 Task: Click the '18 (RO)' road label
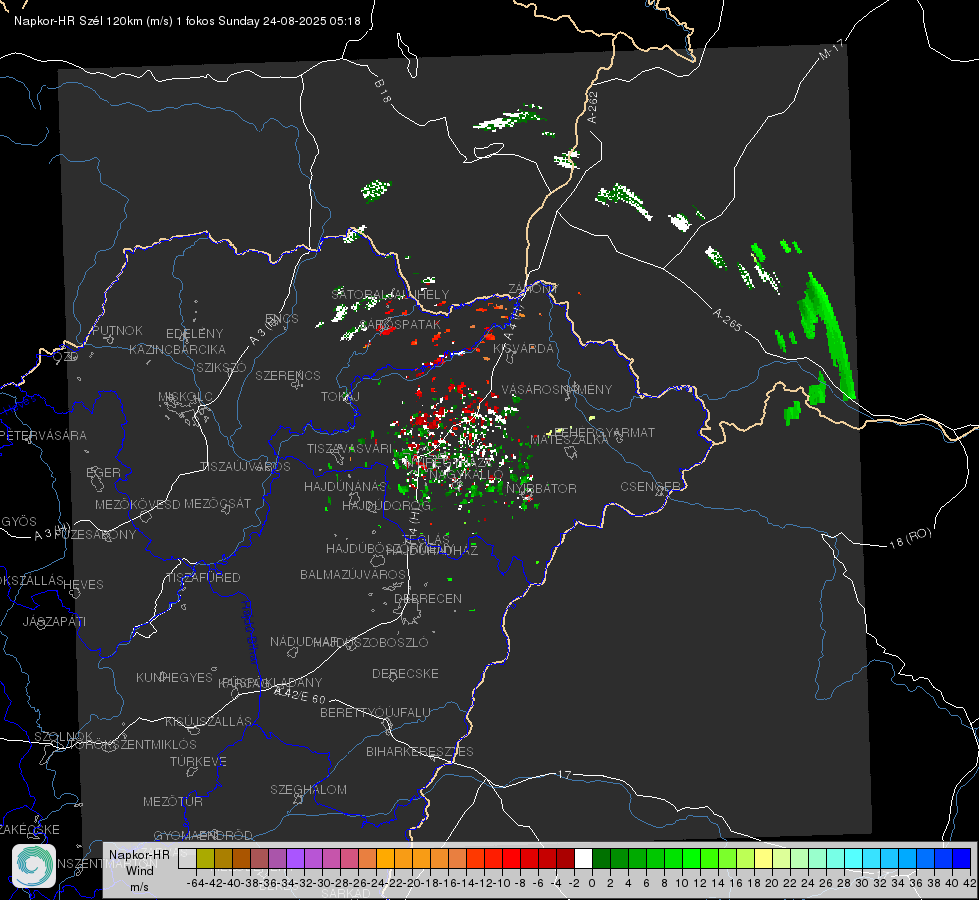point(910,538)
